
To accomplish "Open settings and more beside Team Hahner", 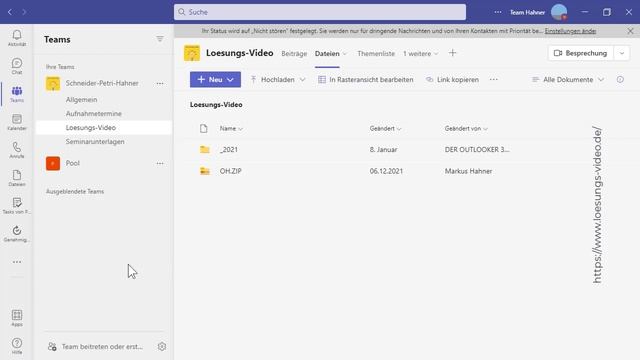I will [498, 12].
